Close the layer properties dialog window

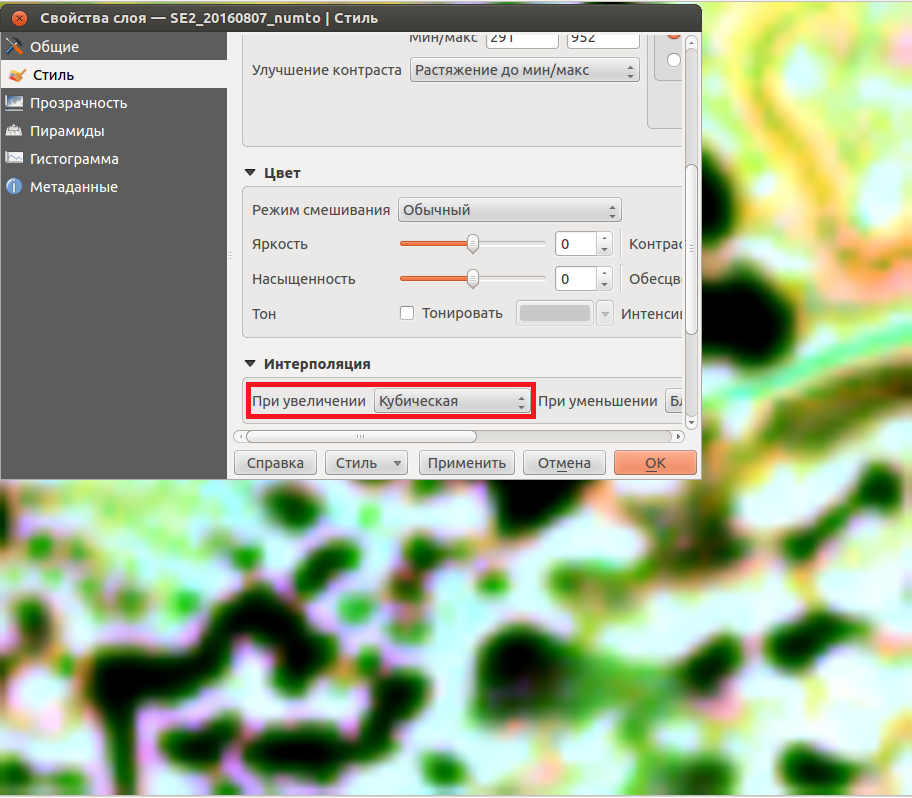pyautogui.click(x=19, y=19)
